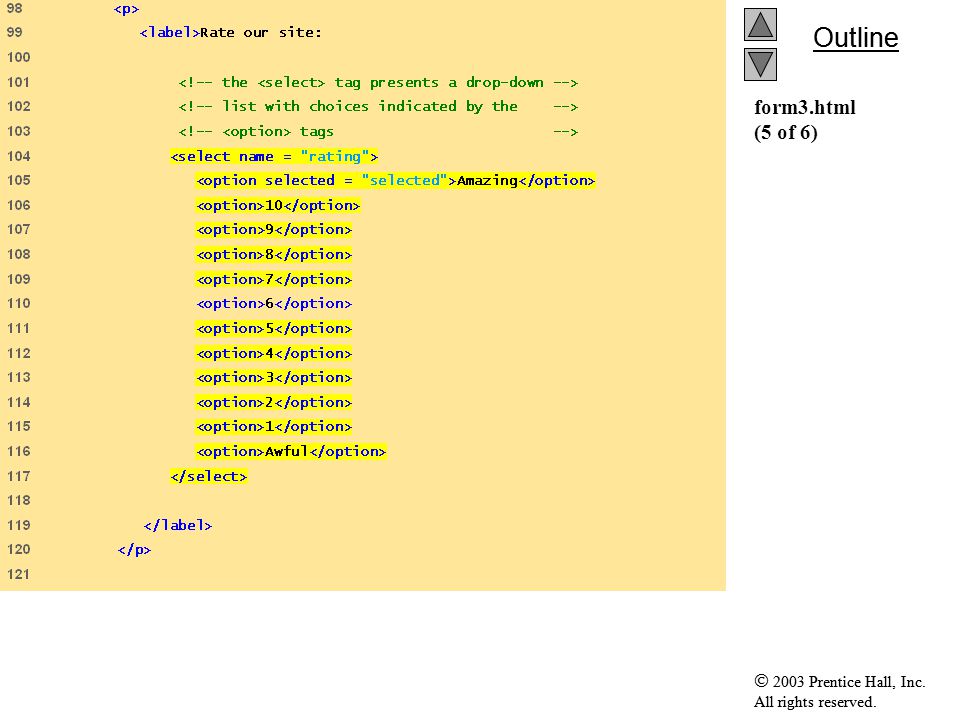This screenshot has height=720, width=960.
Task: Click the comment "list with choices indicated"
Action: [378, 107]
